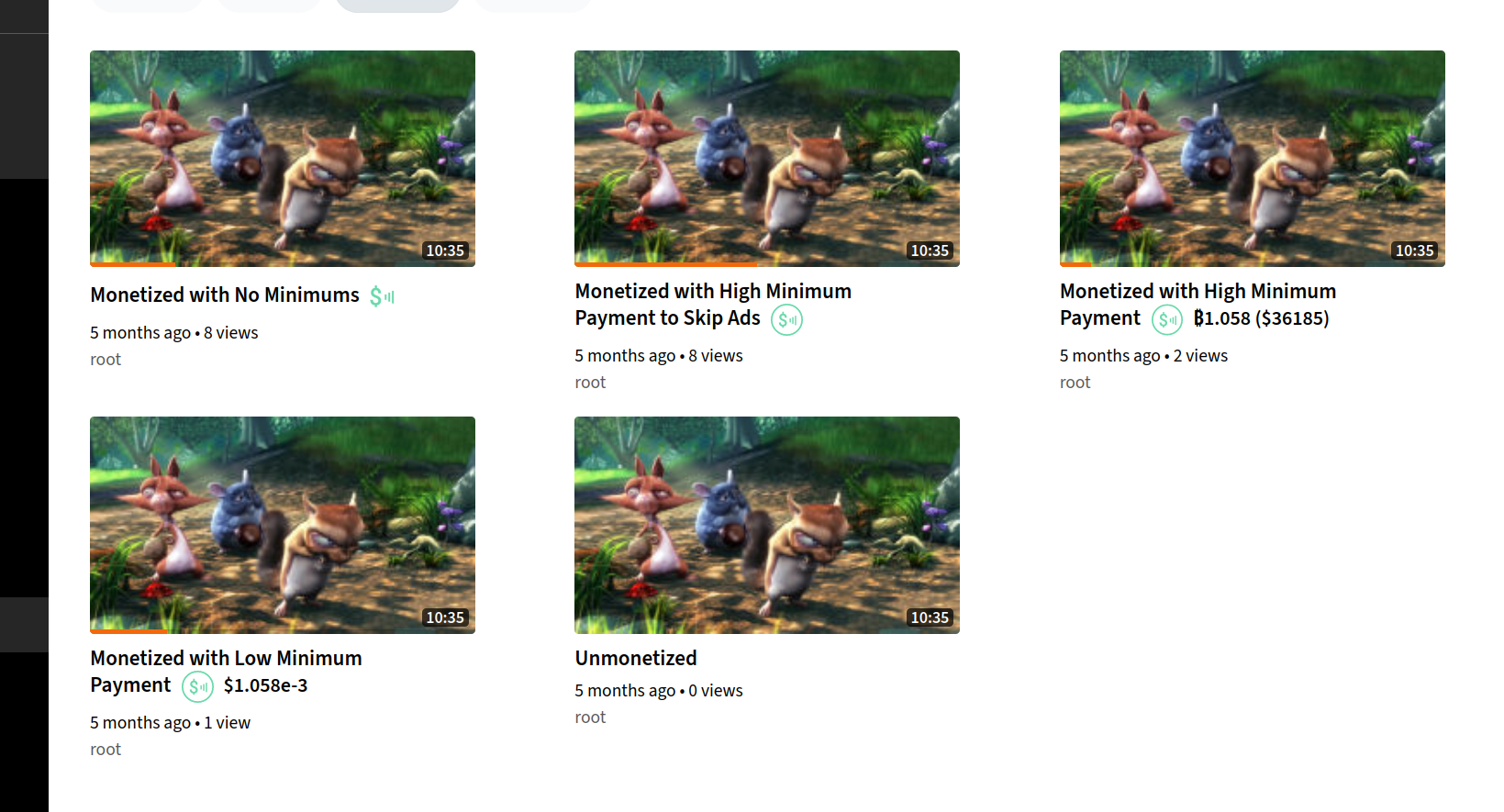Open Monetized with Low Minimum Payment title
The image size is (1504, 812).
click(226, 672)
